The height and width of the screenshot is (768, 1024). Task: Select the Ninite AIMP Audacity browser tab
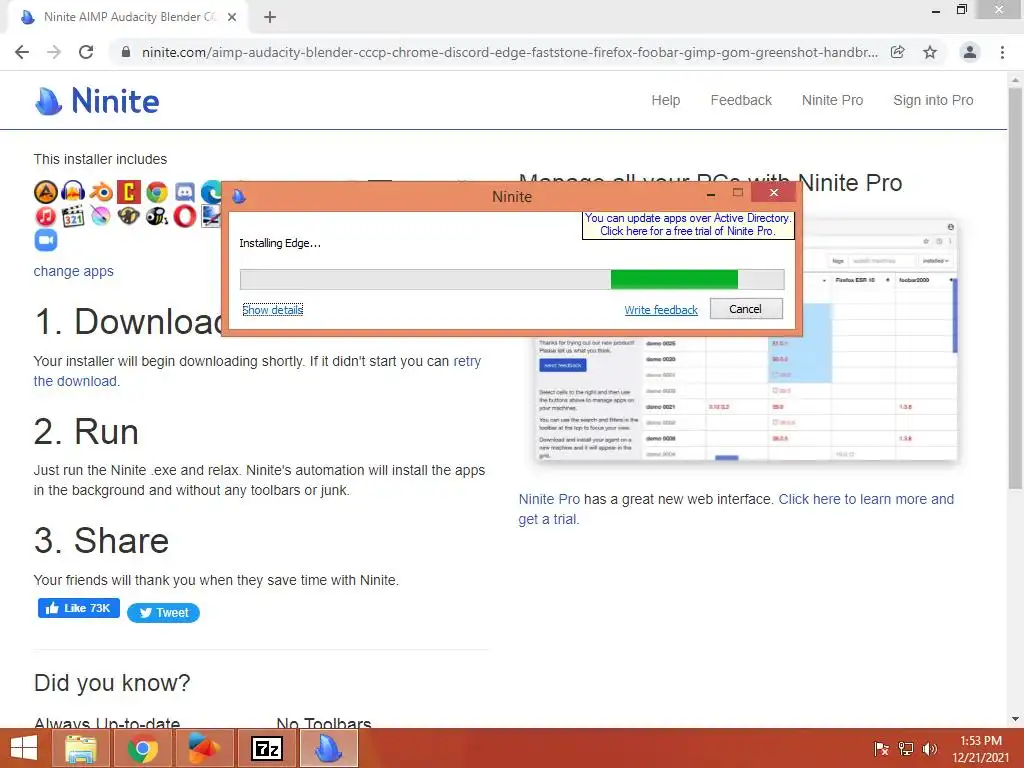[x=127, y=17]
